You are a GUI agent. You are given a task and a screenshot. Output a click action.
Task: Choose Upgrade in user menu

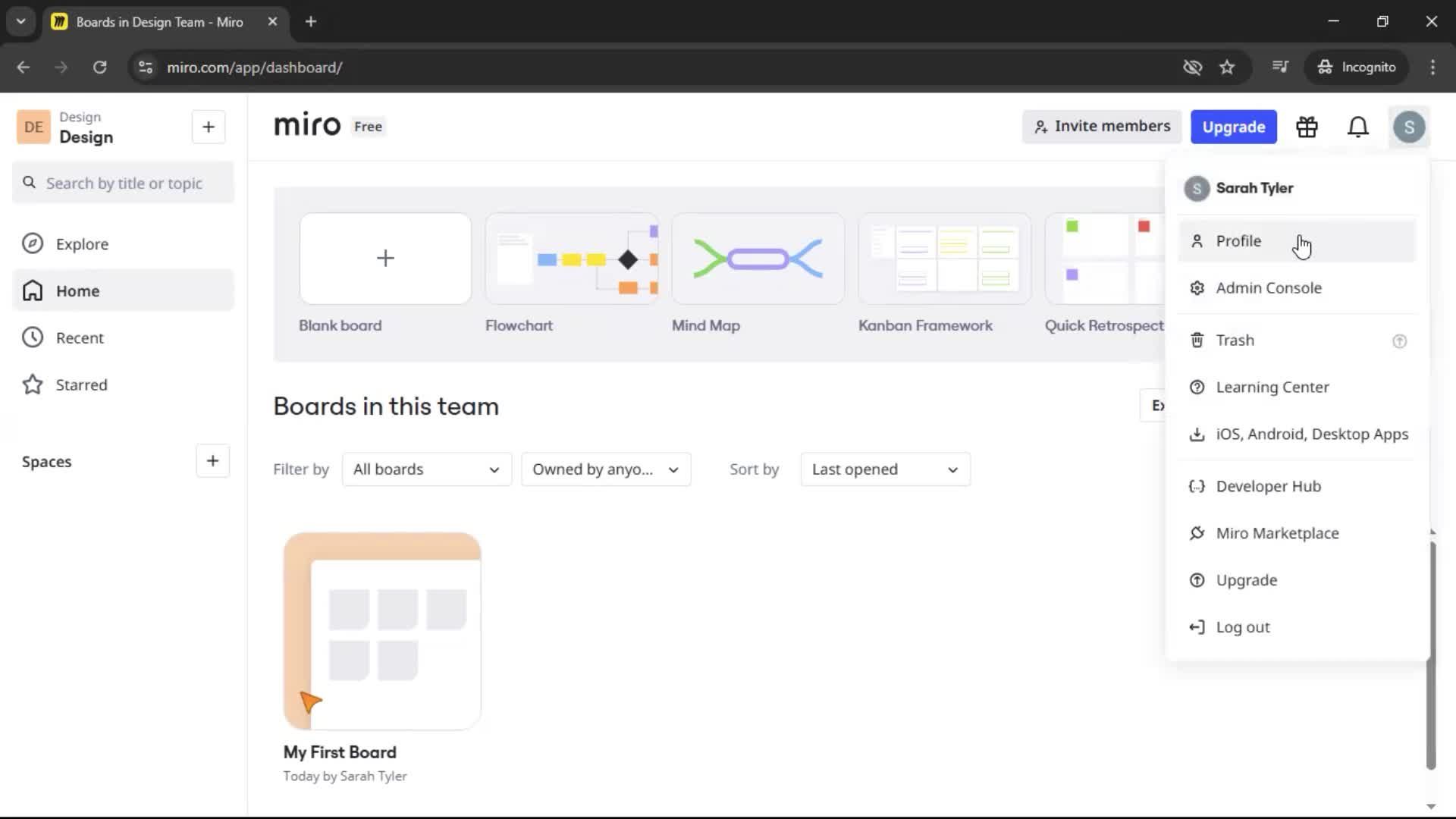[x=1297, y=581]
